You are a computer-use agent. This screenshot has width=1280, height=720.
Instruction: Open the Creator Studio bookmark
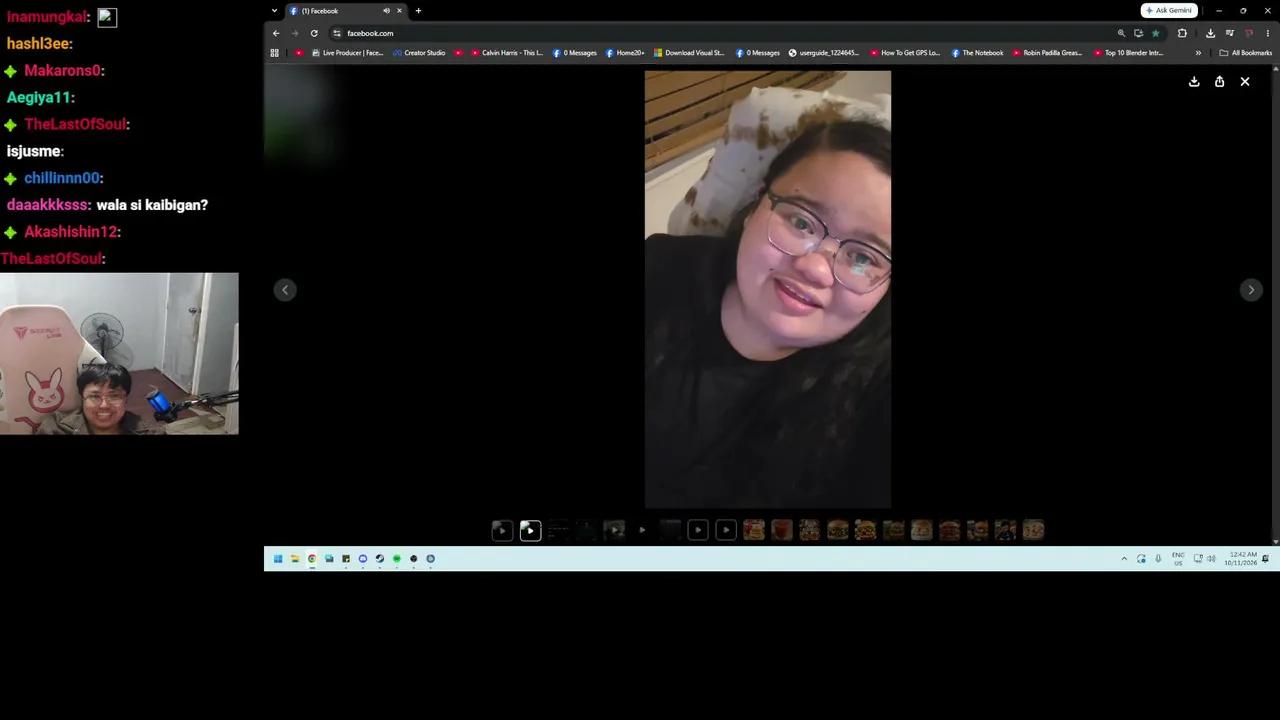419,53
